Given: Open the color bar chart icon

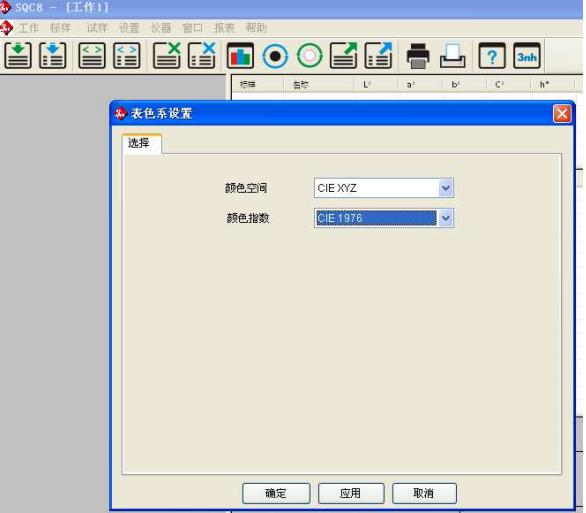Looking at the screenshot, I should coord(240,56).
